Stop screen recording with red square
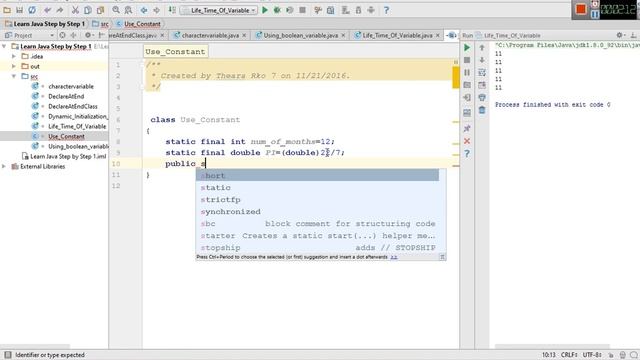Screen dimensions: 640x360 [580, 10]
